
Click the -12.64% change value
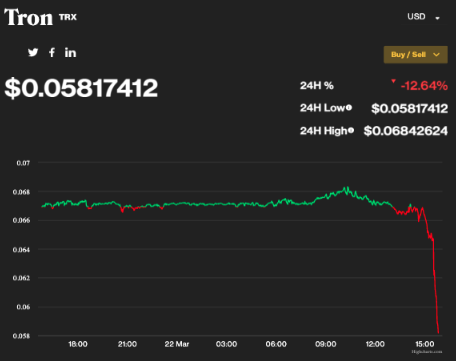tap(424, 86)
